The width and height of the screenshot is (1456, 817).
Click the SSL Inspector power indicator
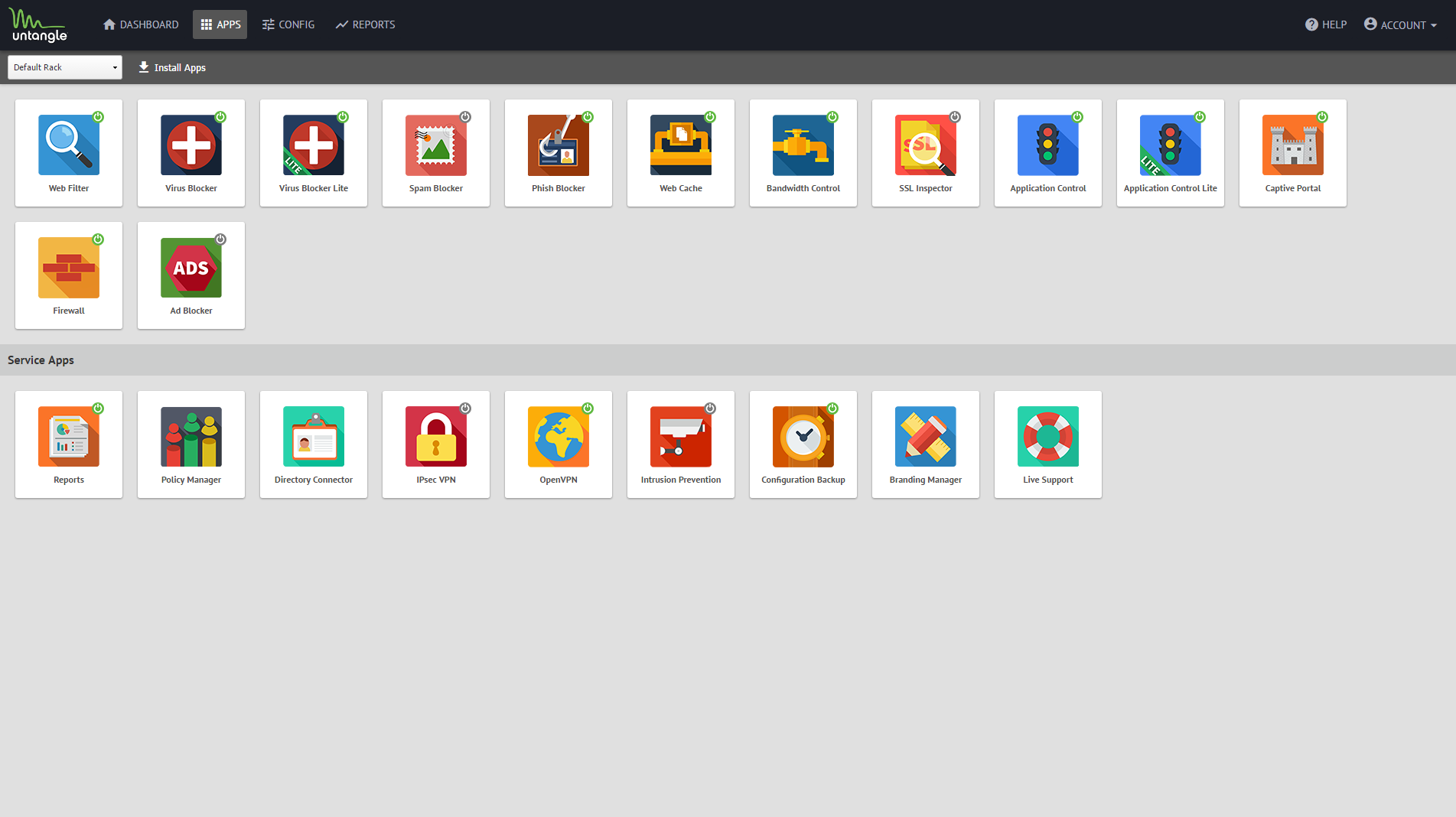click(x=955, y=117)
